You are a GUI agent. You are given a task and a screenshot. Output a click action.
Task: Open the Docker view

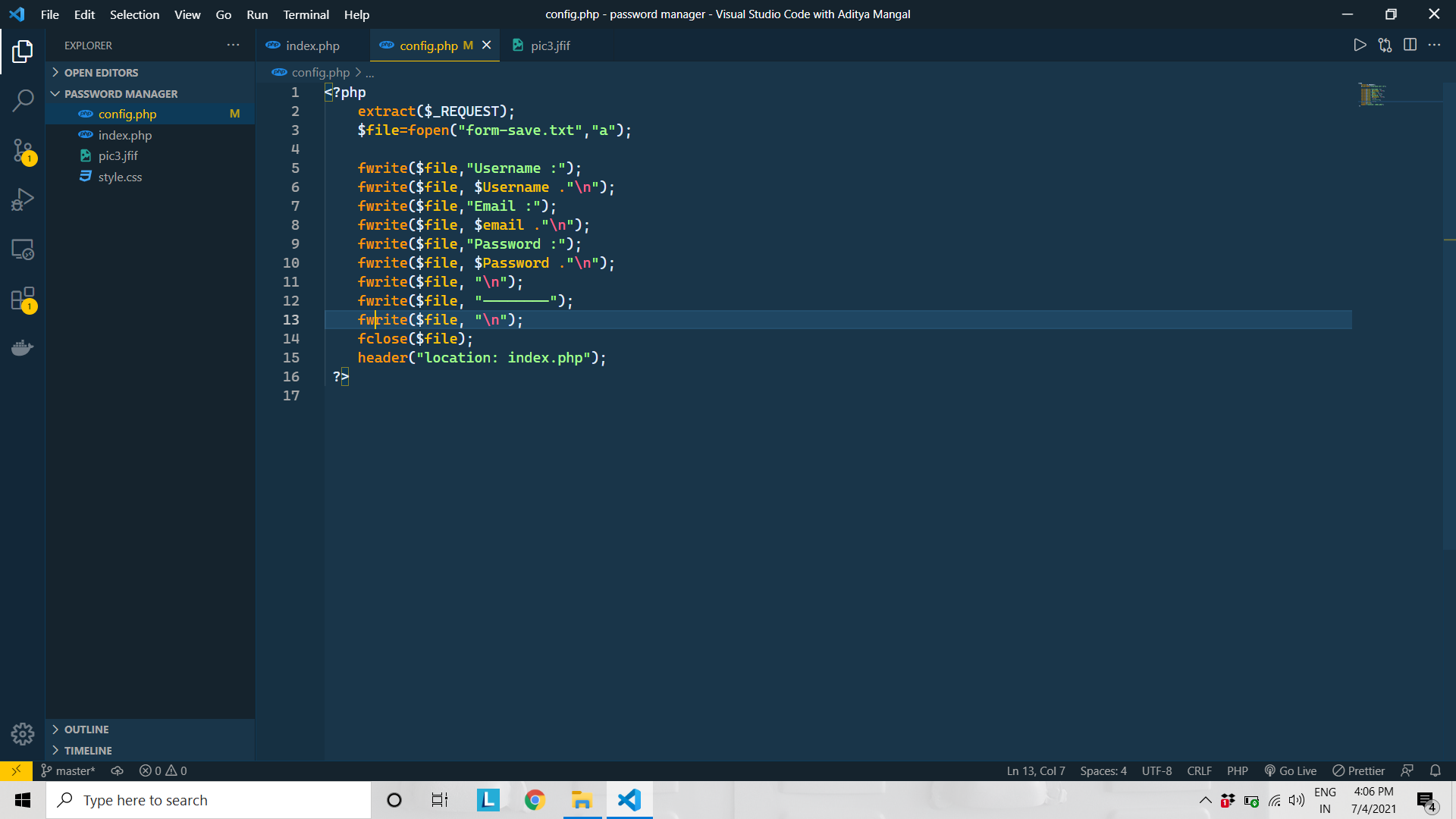[x=23, y=348]
